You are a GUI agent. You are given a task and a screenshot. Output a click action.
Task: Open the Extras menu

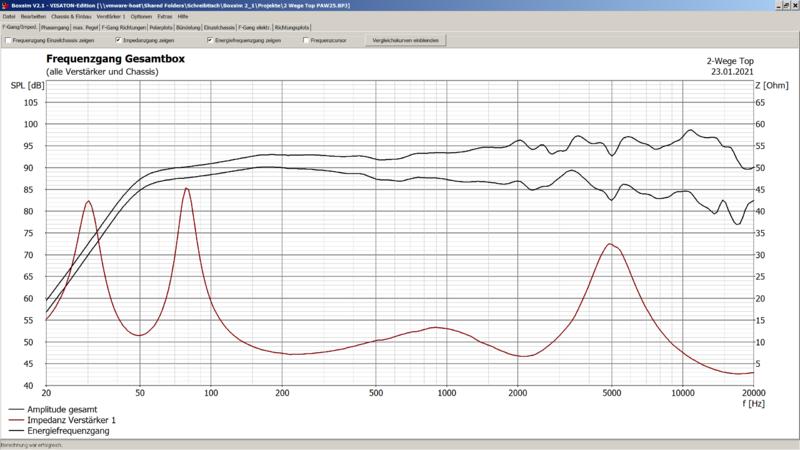[163, 17]
